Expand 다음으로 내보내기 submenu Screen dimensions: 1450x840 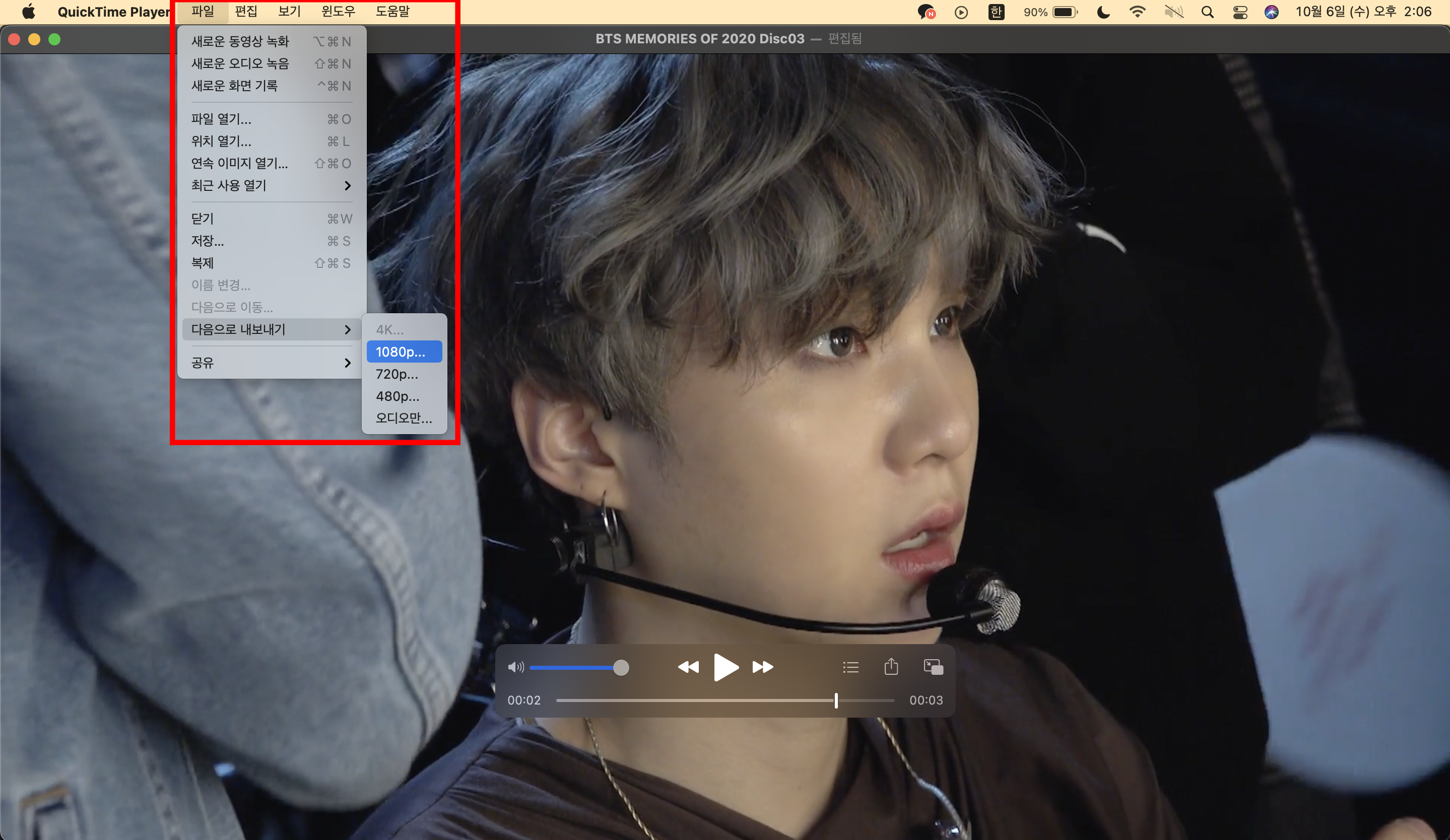coord(272,329)
